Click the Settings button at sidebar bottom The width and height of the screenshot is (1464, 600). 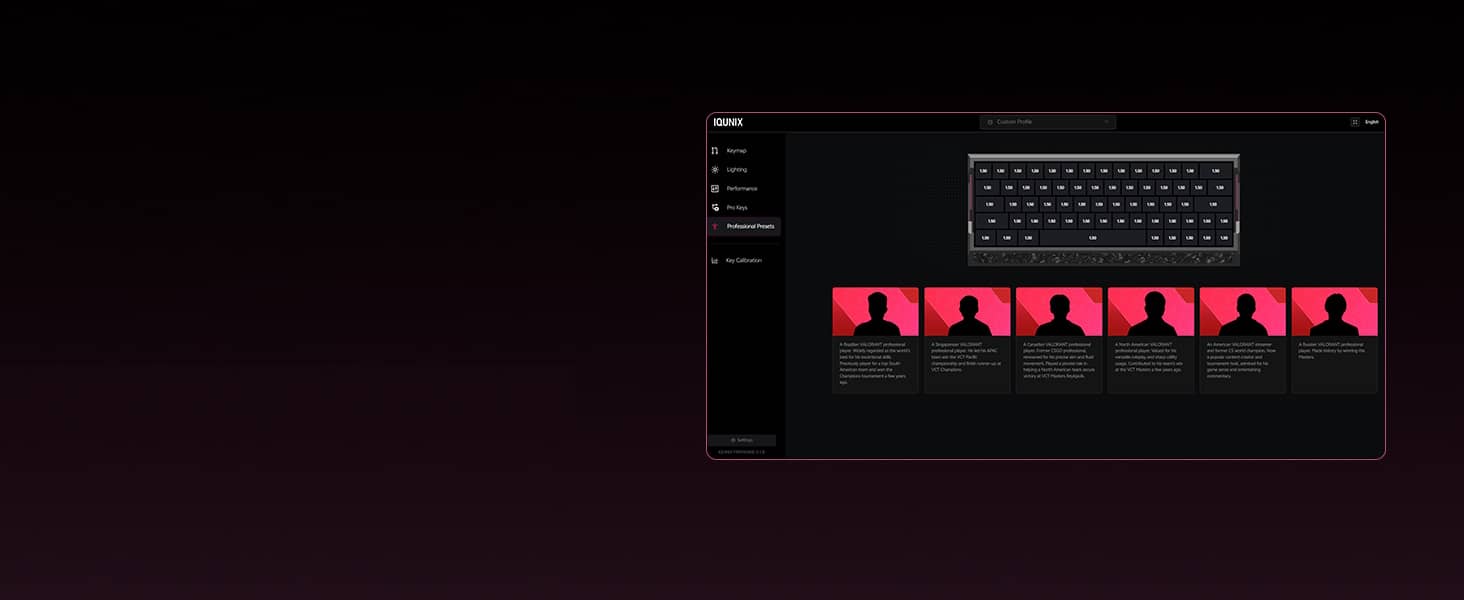tap(741, 440)
